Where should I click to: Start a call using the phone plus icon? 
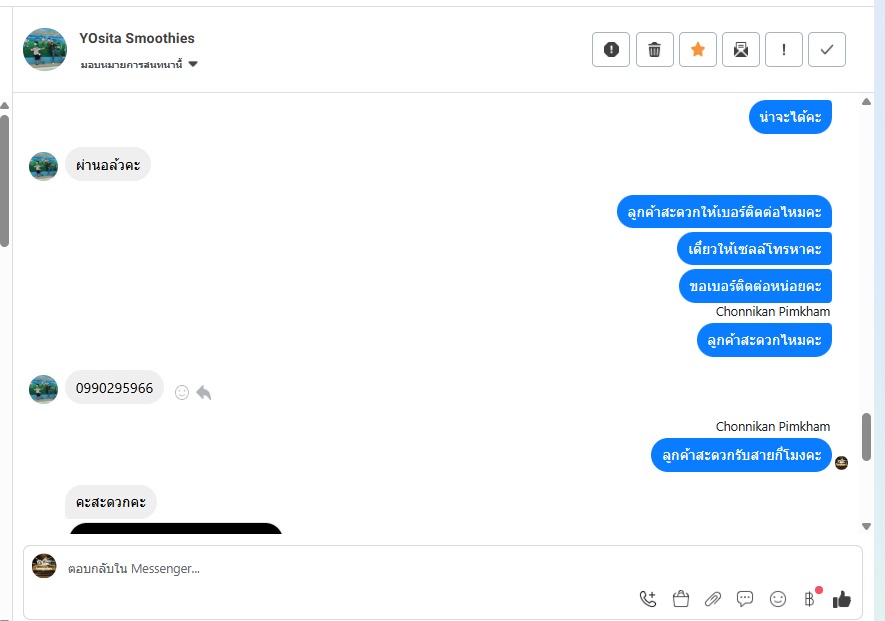pos(648,599)
